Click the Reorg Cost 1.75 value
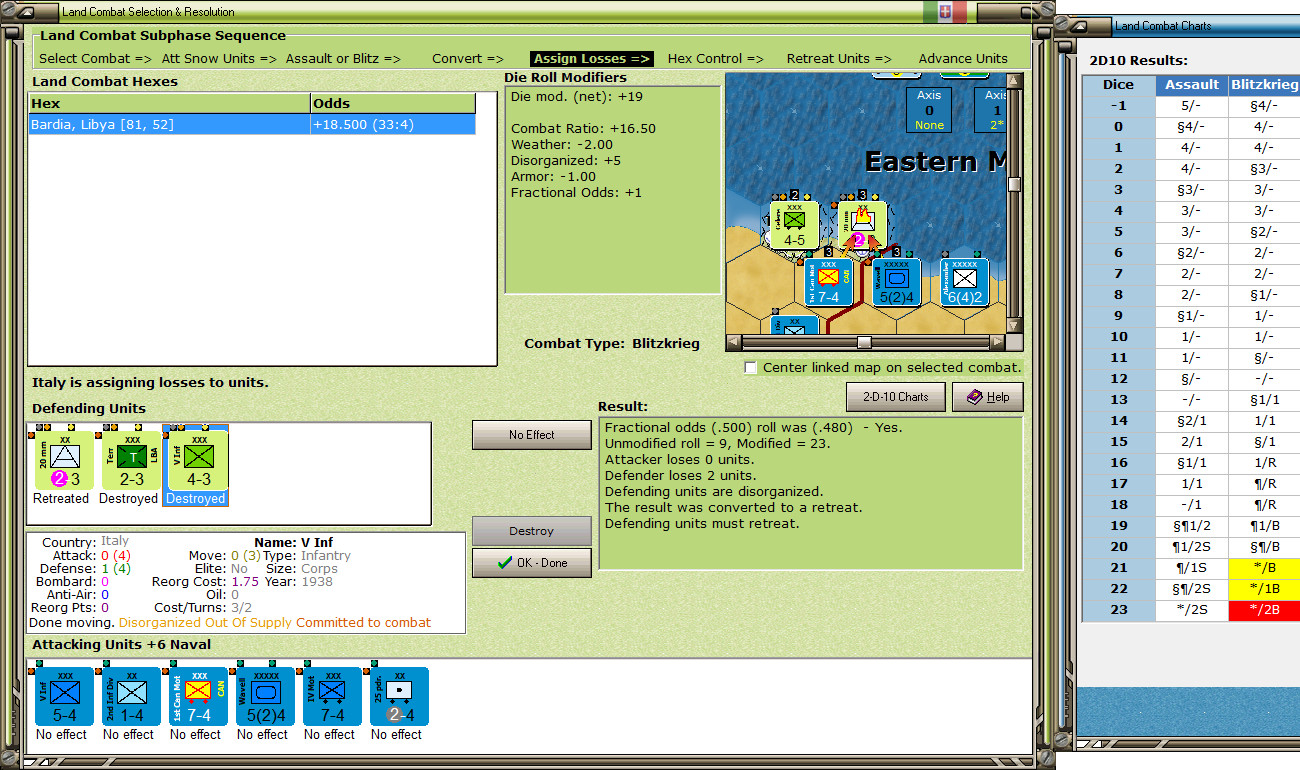Screen dimensions: 1300x770 click(245, 581)
